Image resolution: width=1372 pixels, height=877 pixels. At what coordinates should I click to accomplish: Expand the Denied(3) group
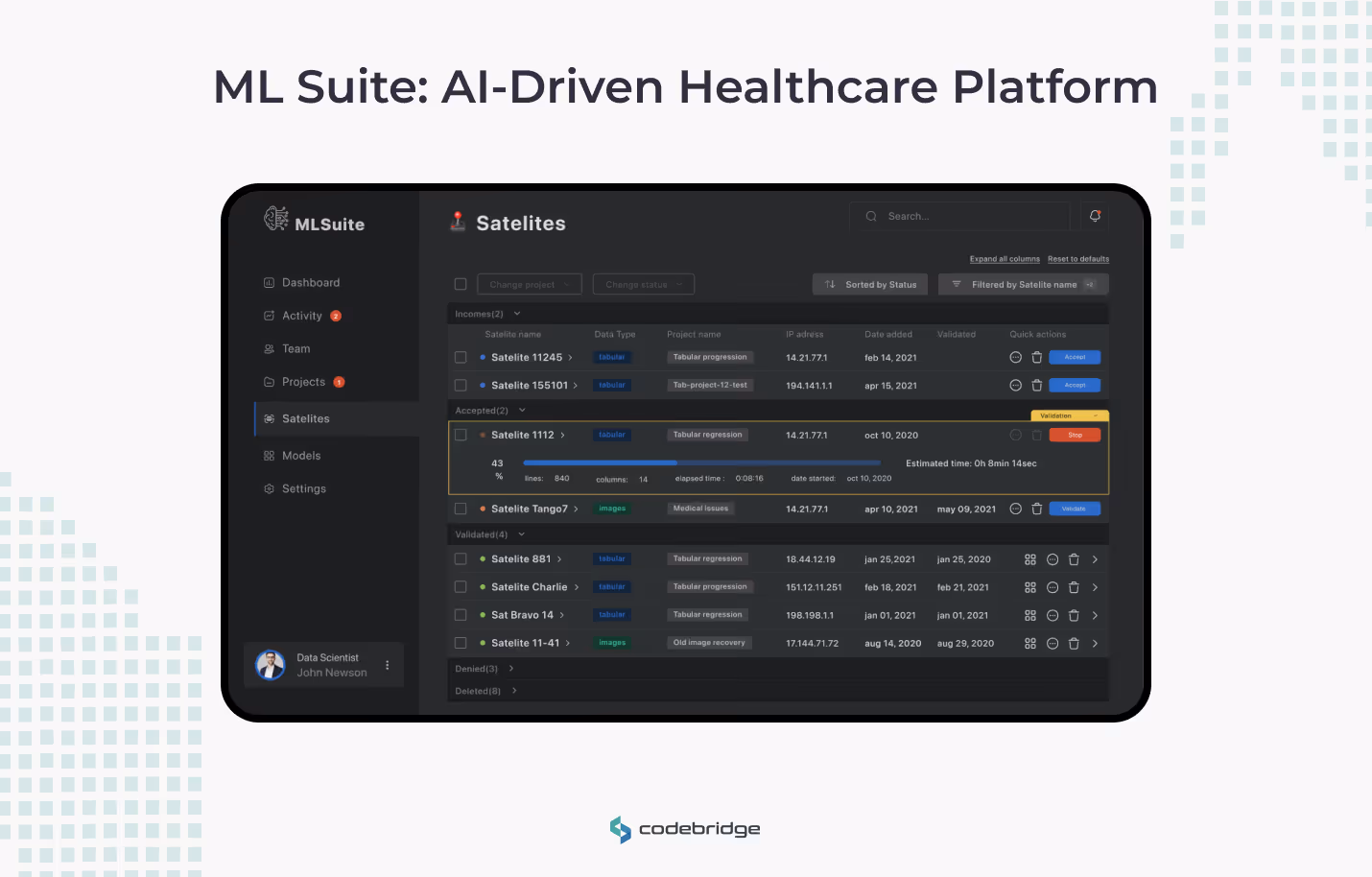pyautogui.click(x=511, y=669)
